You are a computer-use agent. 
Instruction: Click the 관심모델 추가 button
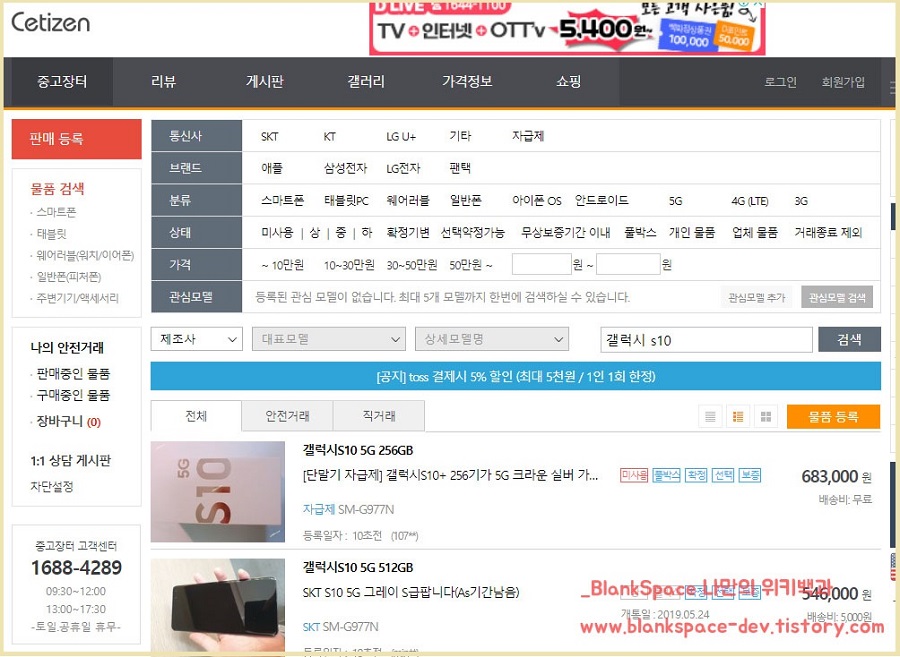tap(757, 297)
